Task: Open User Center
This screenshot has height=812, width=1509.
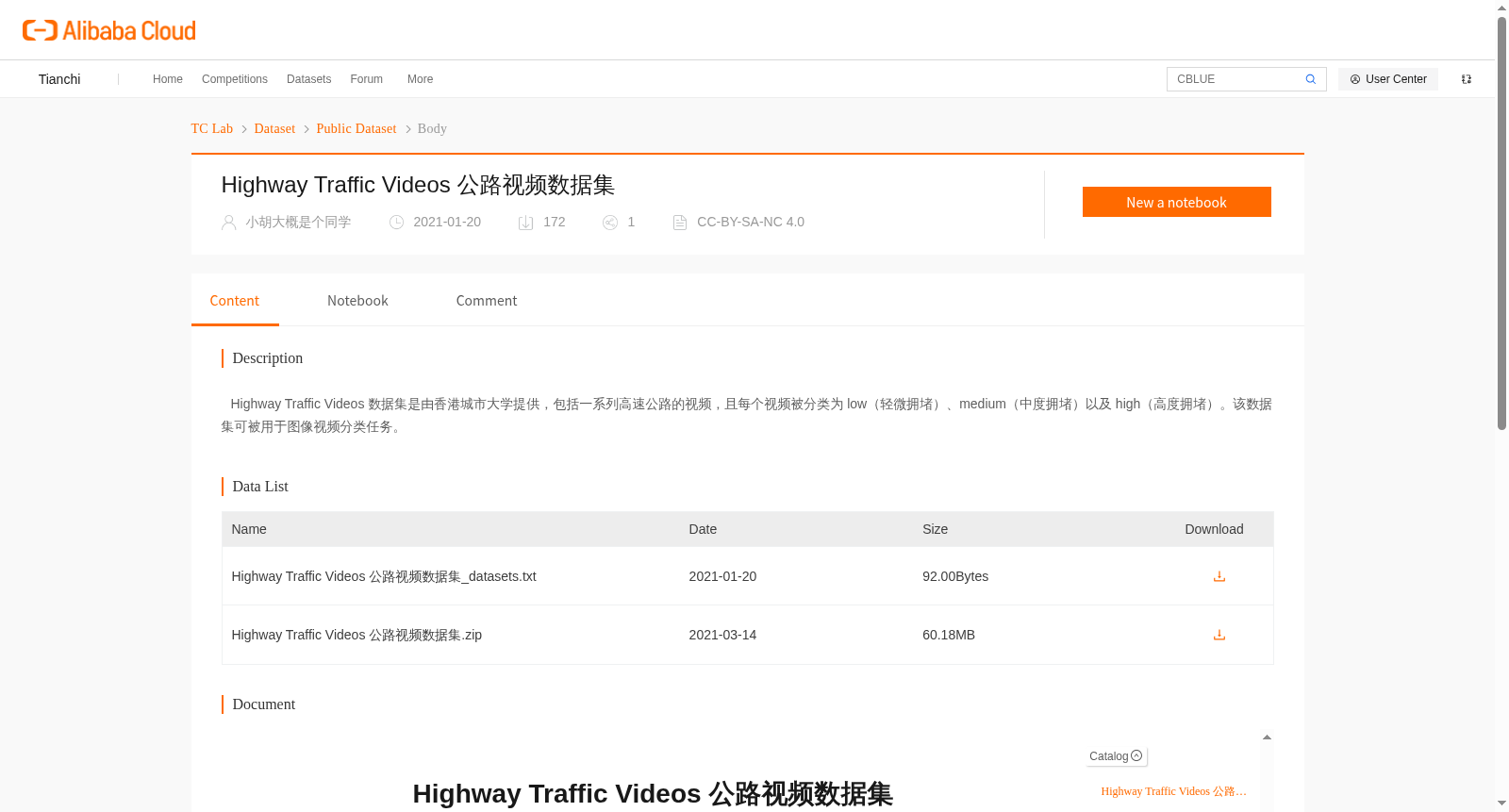Action: pos(1388,79)
